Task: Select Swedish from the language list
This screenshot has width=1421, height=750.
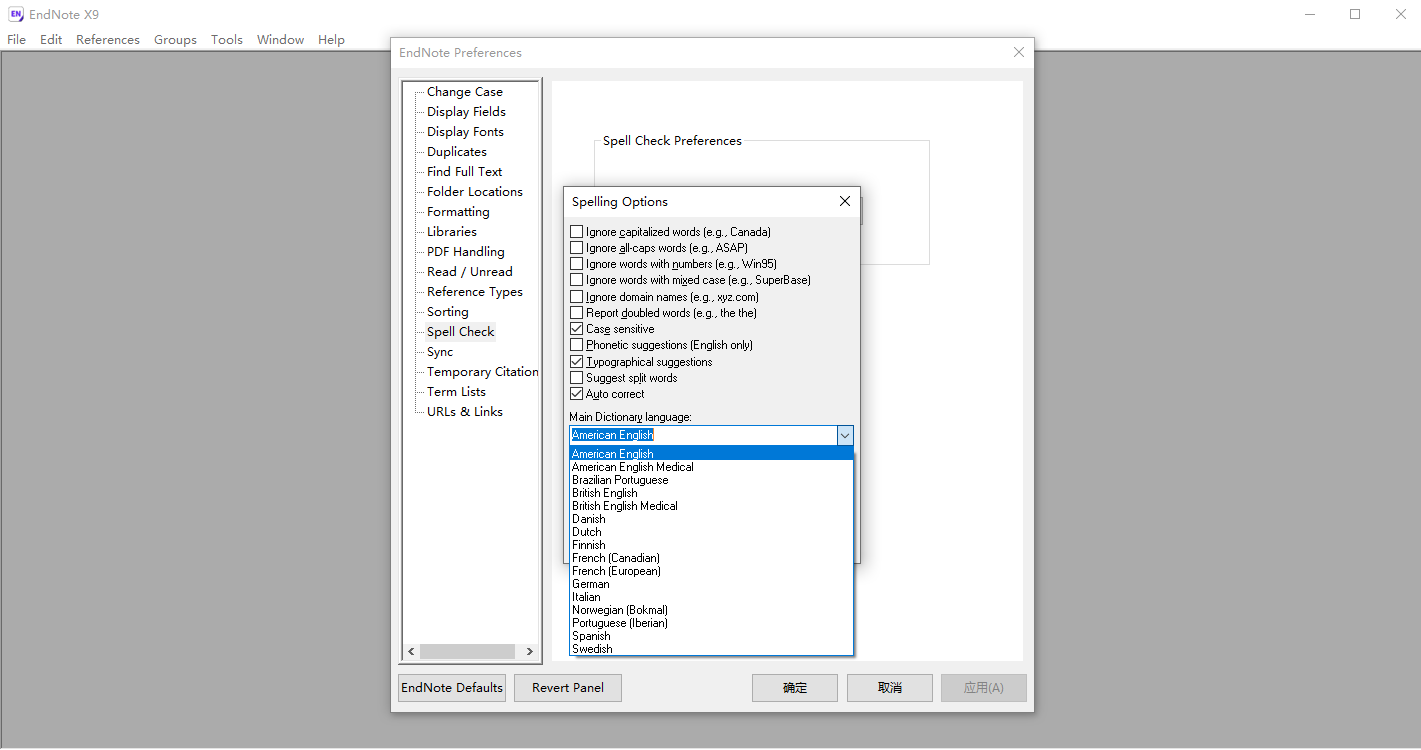Action: (x=711, y=649)
